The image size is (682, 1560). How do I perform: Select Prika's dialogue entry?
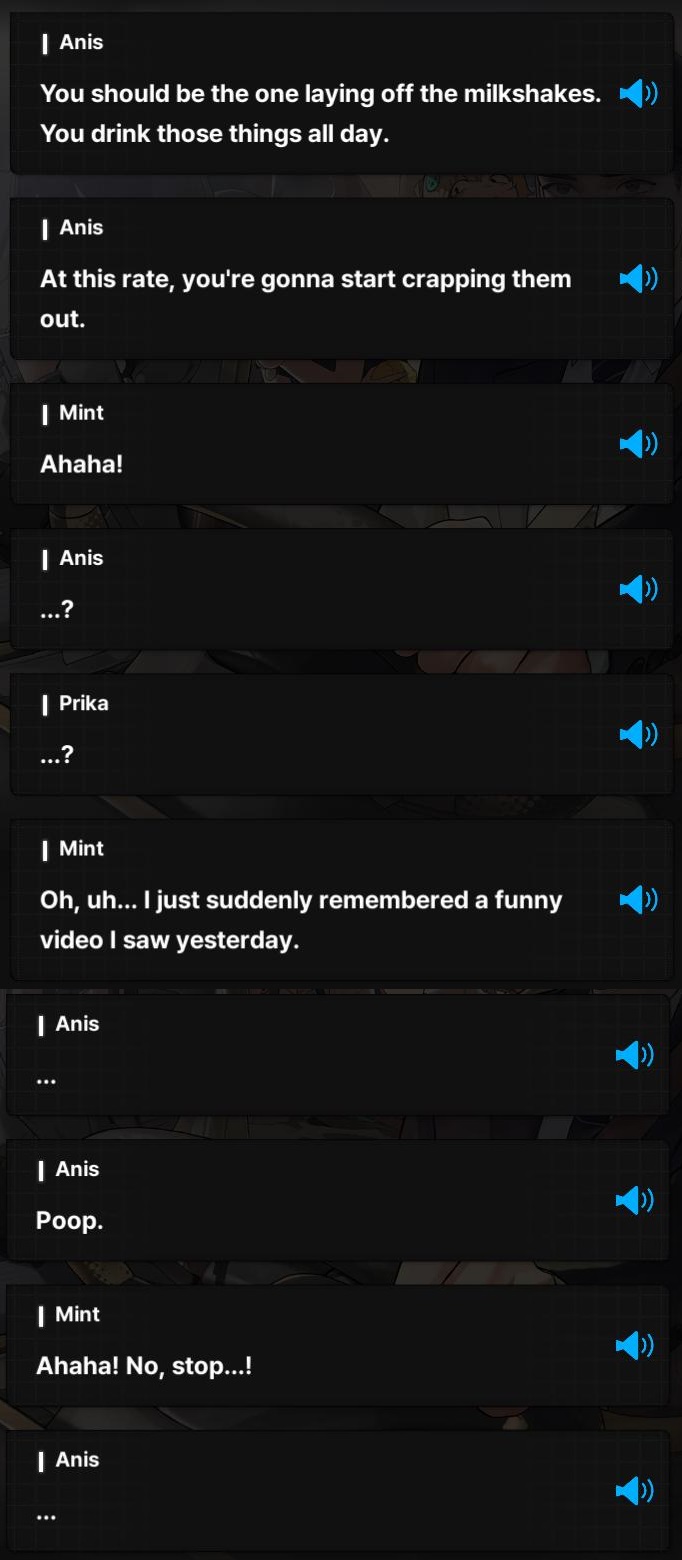[x=341, y=734]
